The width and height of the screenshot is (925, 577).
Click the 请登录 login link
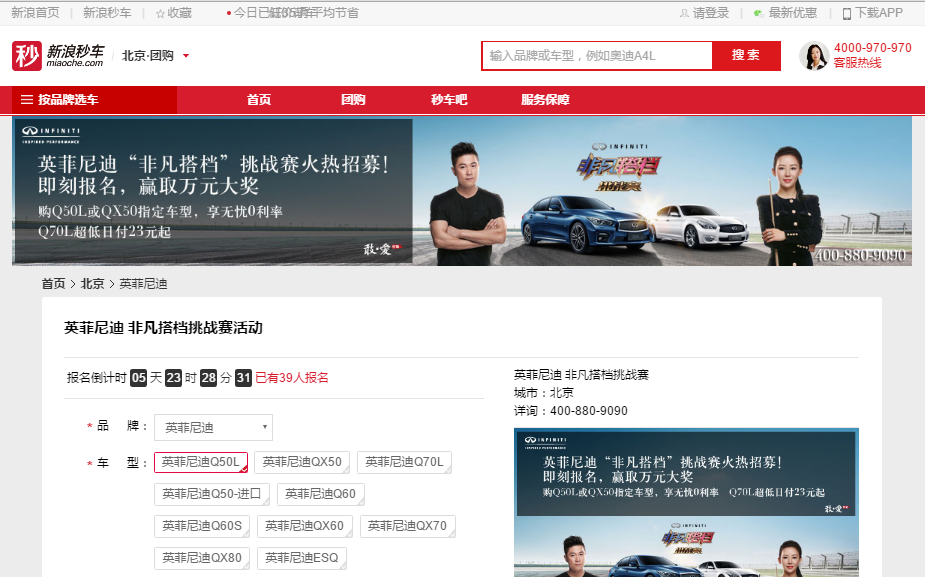click(x=710, y=13)
